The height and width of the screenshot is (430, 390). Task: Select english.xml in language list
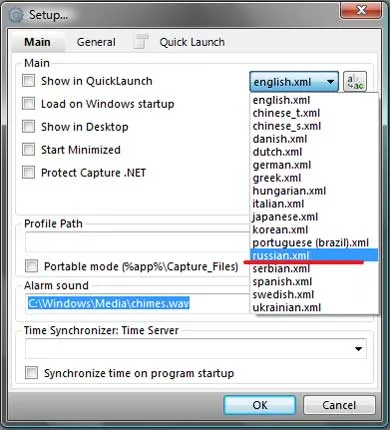314,100
